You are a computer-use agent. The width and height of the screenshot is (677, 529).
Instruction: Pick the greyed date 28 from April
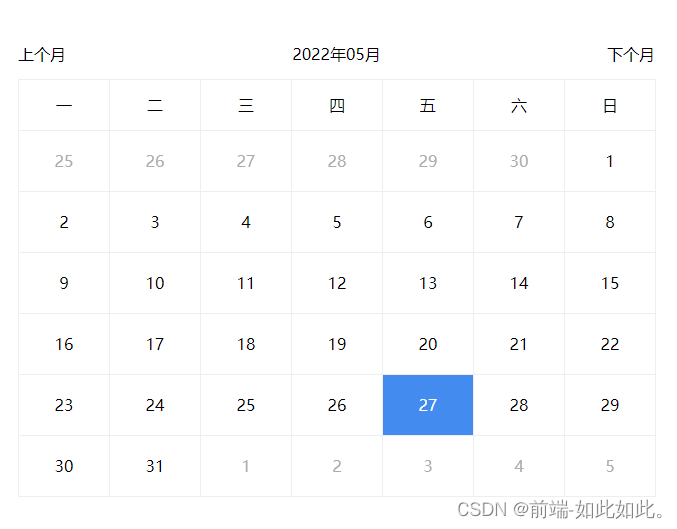[337, 161]
